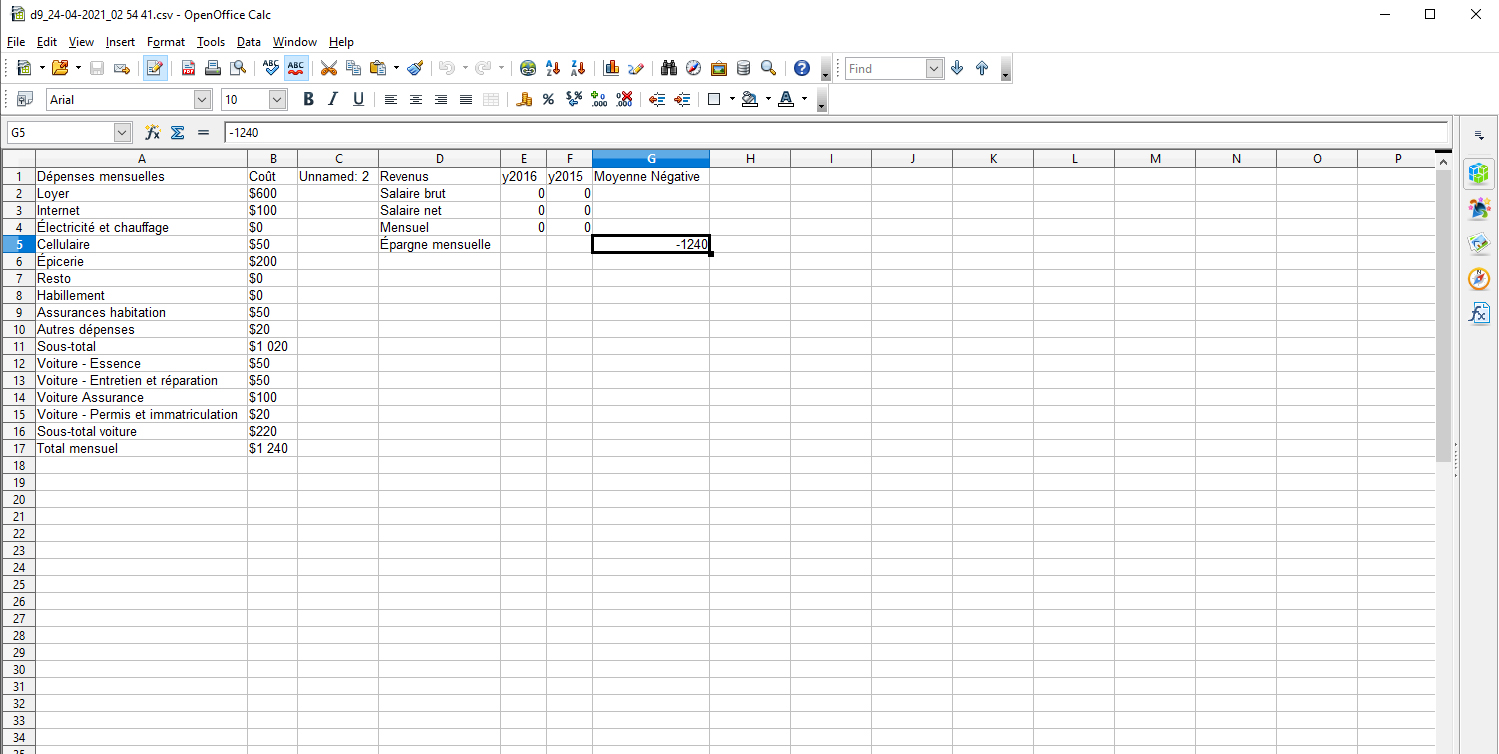Toggle AutoSpellcheck on or off
The image size is (1499, 754).
point(296,68)
